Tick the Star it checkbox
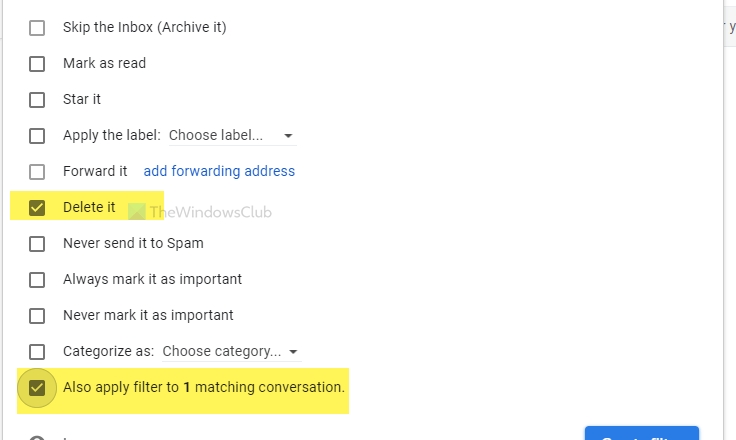The height and width of the screenshot is (440, 736). tap(37, 99)
